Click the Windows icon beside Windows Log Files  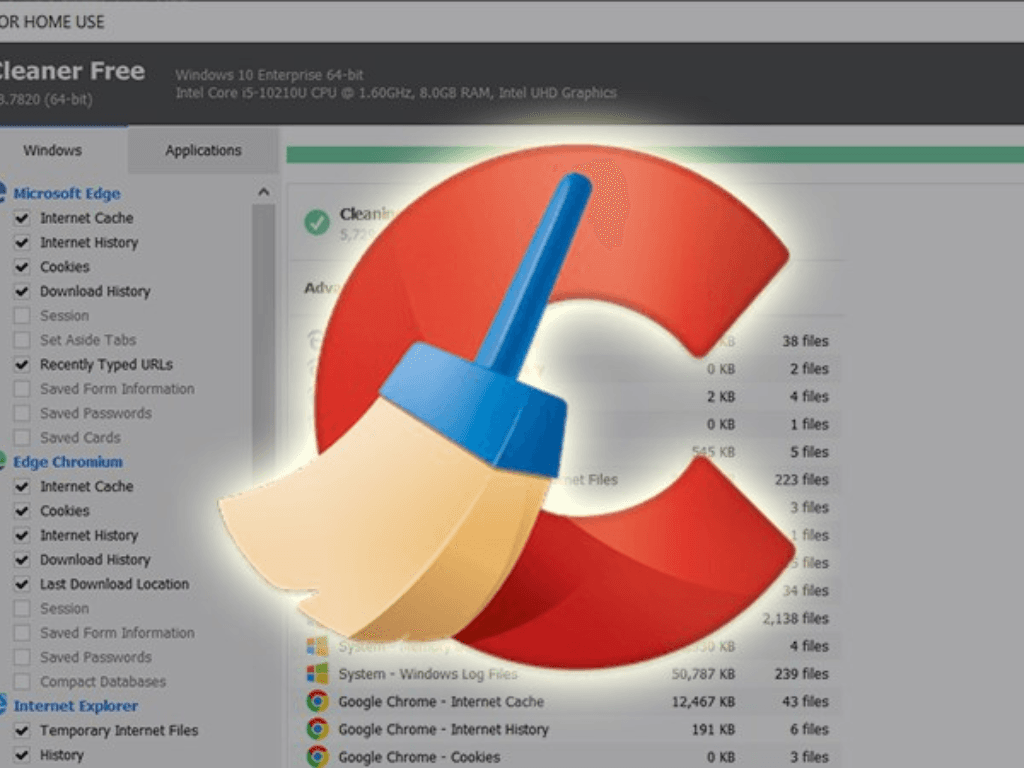pyautogui.click(x=317, y=674)
